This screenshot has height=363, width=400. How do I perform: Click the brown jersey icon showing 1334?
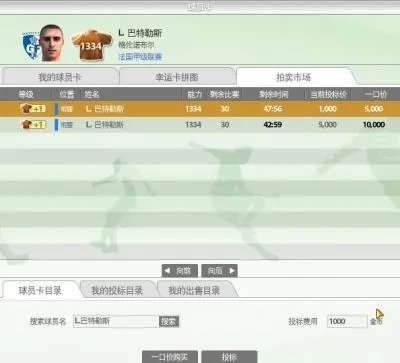92,45
